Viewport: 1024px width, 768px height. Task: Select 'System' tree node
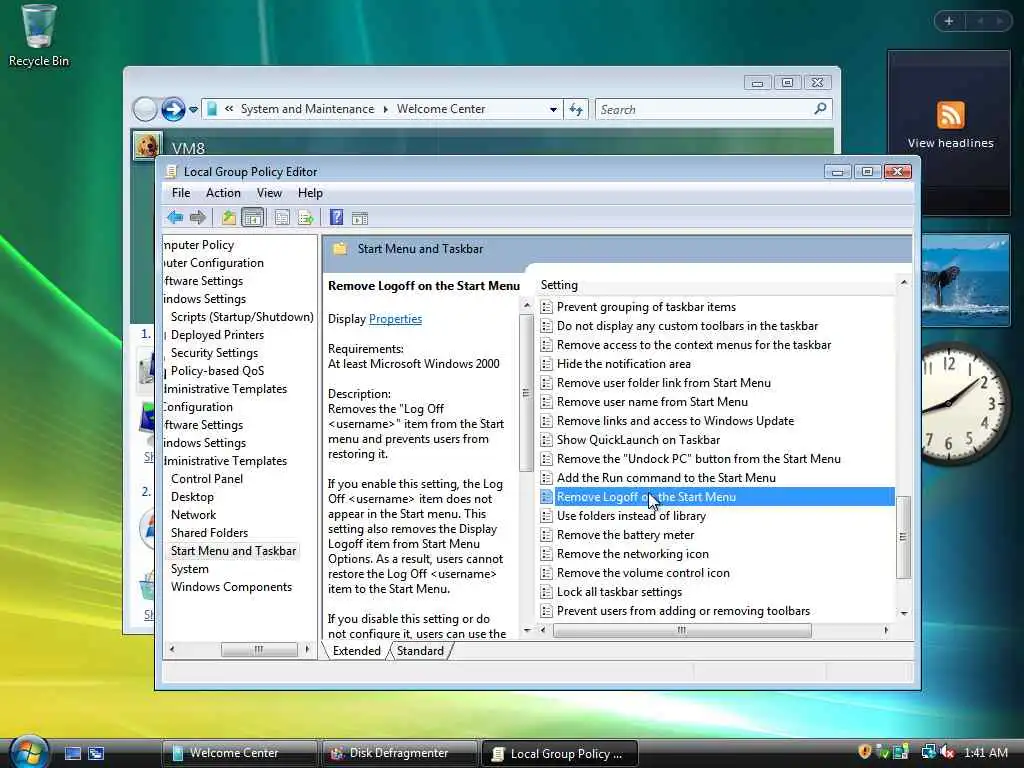(x=190, y=569)
